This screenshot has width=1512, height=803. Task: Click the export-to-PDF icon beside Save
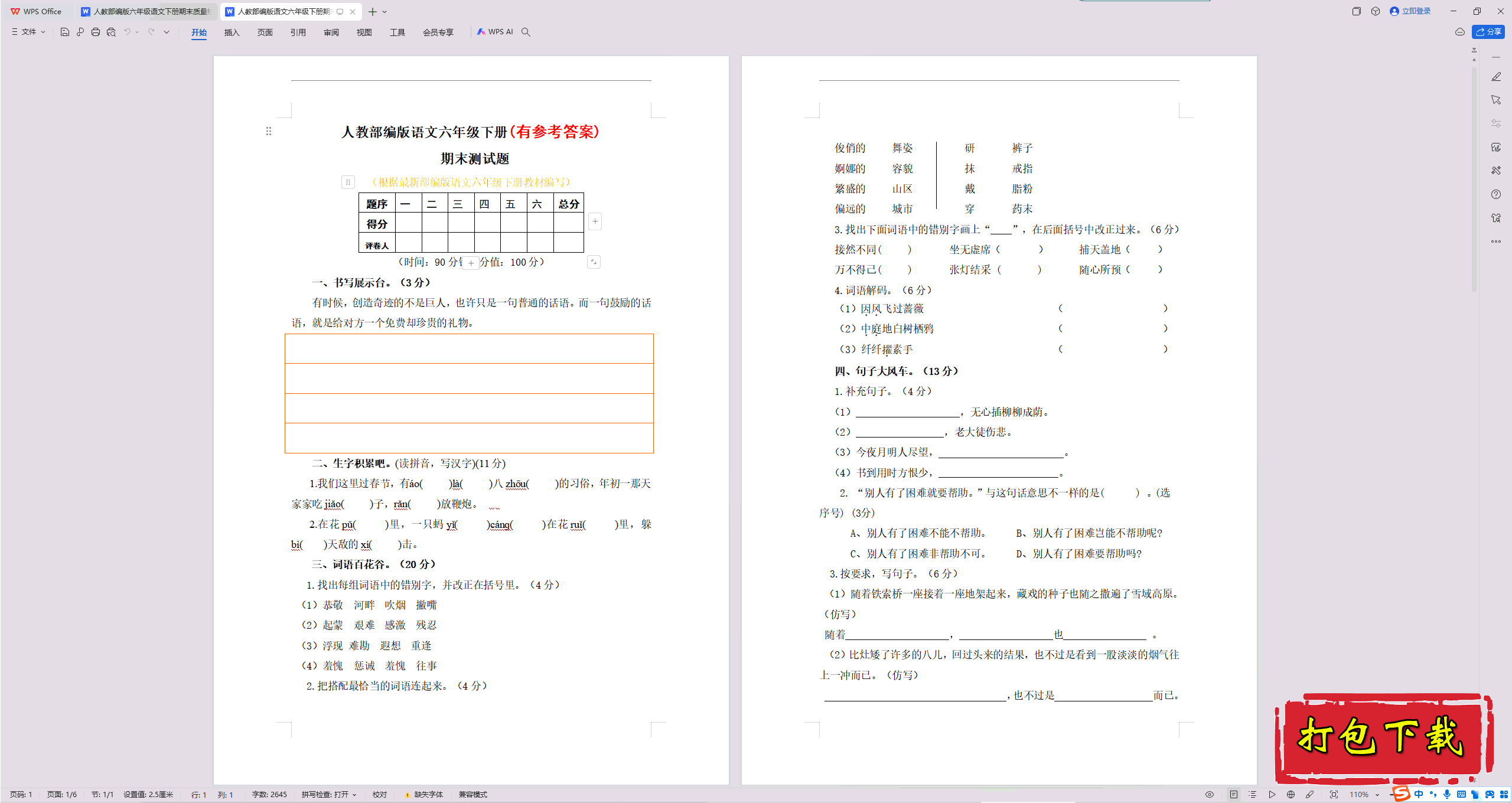[x=80, y=32]
